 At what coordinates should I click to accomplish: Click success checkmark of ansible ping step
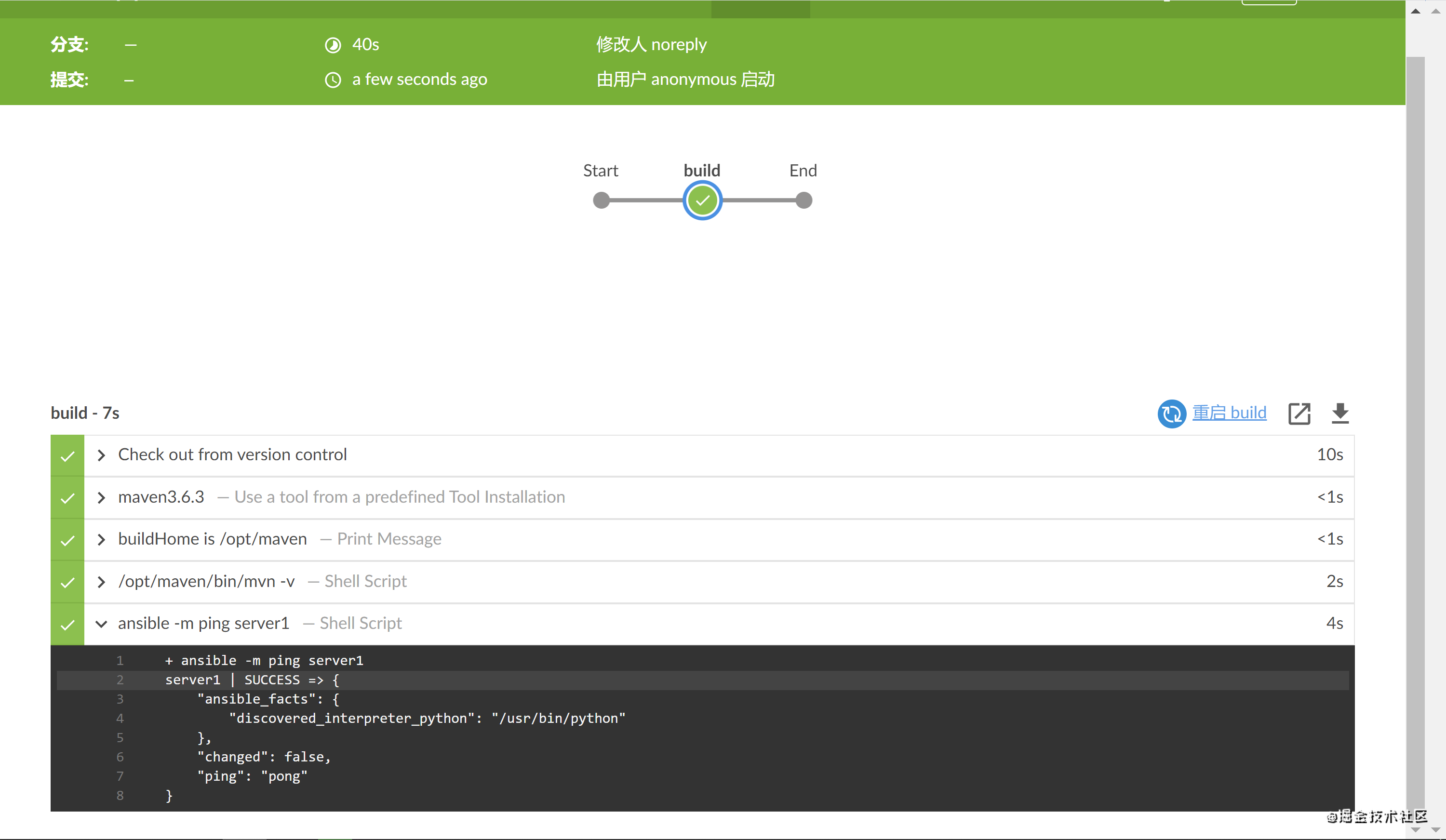(67, 624)
